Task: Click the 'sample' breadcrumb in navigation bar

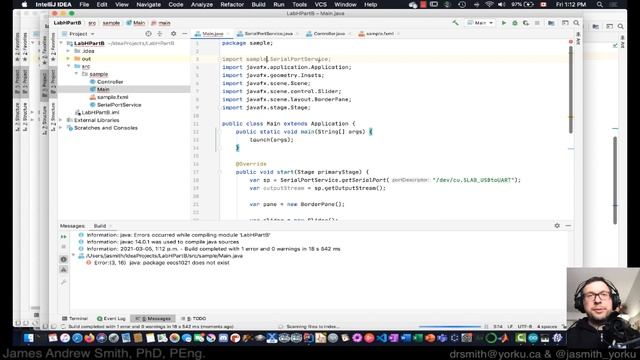Action: click(x=111, y=23)
